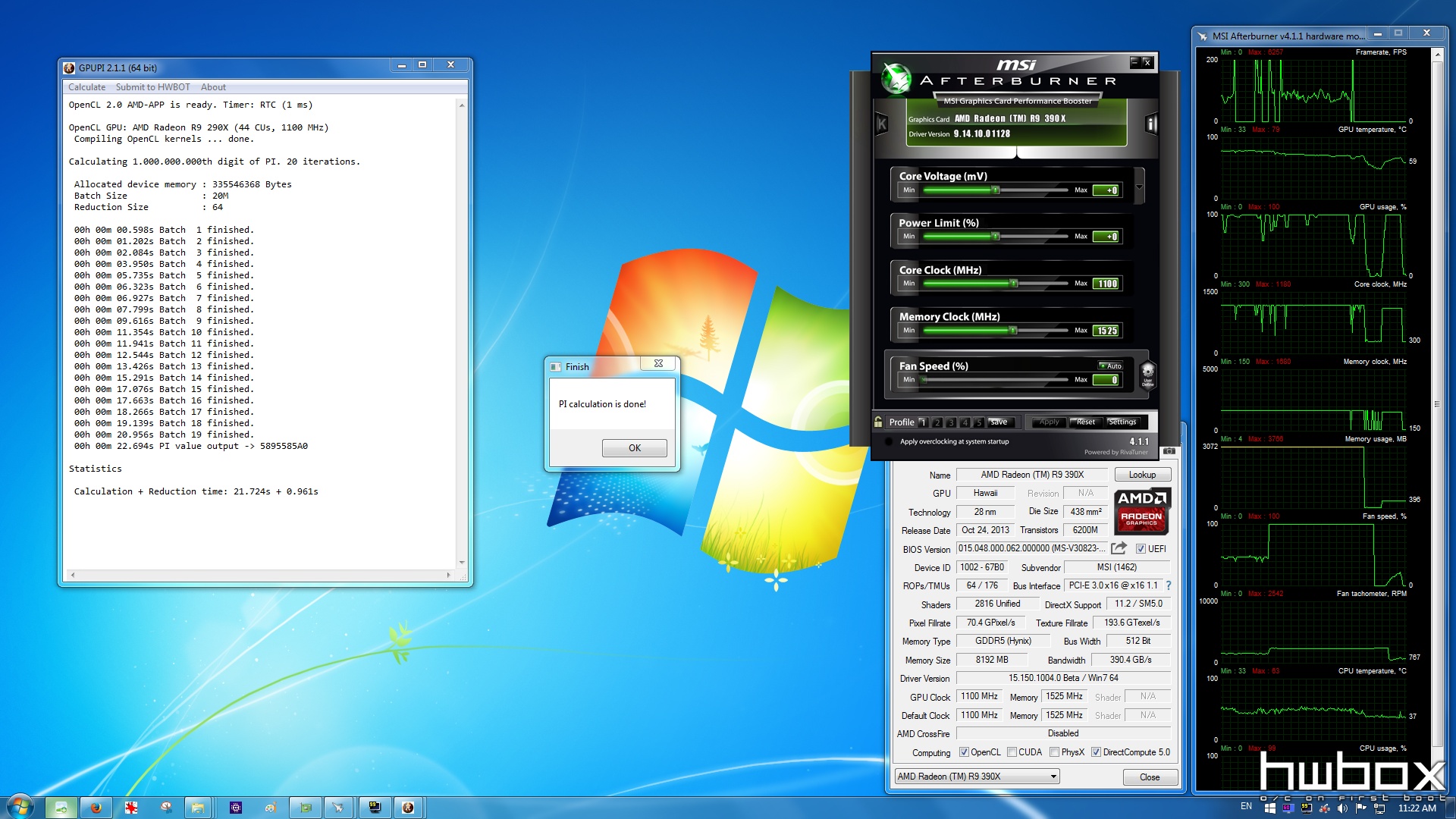The width and height of the screenshot is (1456, 819).
Task: Open the Afterburner information i icon
Action: coord(1151,123)
